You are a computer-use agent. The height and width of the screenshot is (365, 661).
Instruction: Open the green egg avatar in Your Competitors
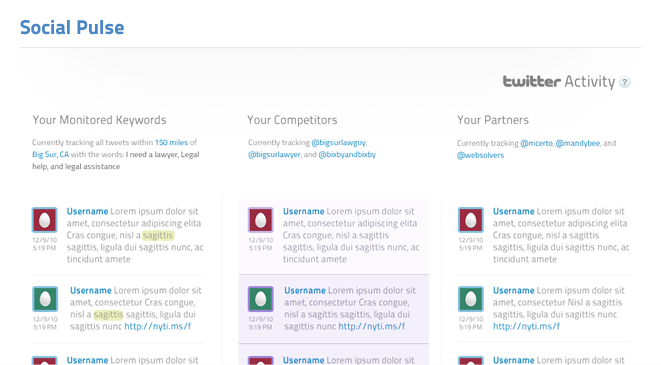click(261, 299)
